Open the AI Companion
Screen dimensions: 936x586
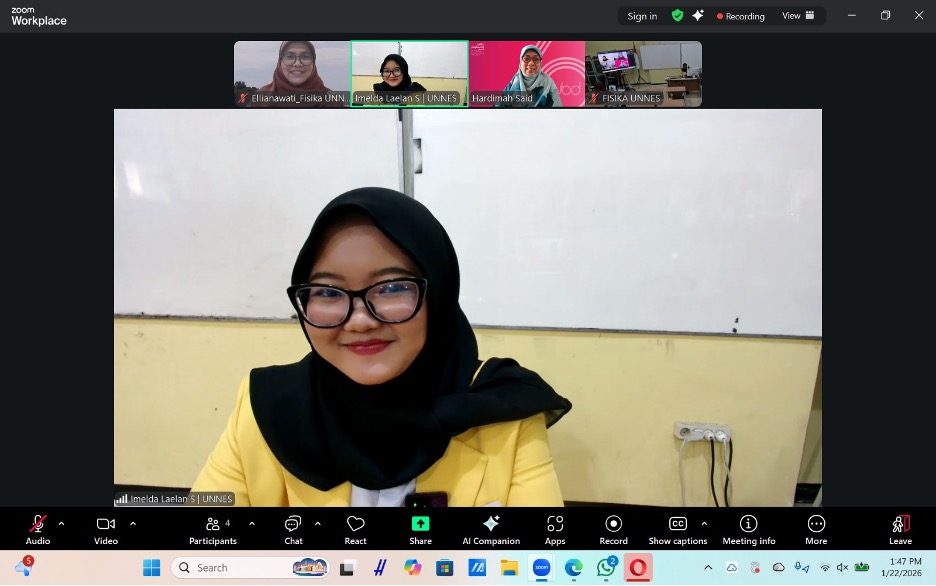click(x=491, y=527)
